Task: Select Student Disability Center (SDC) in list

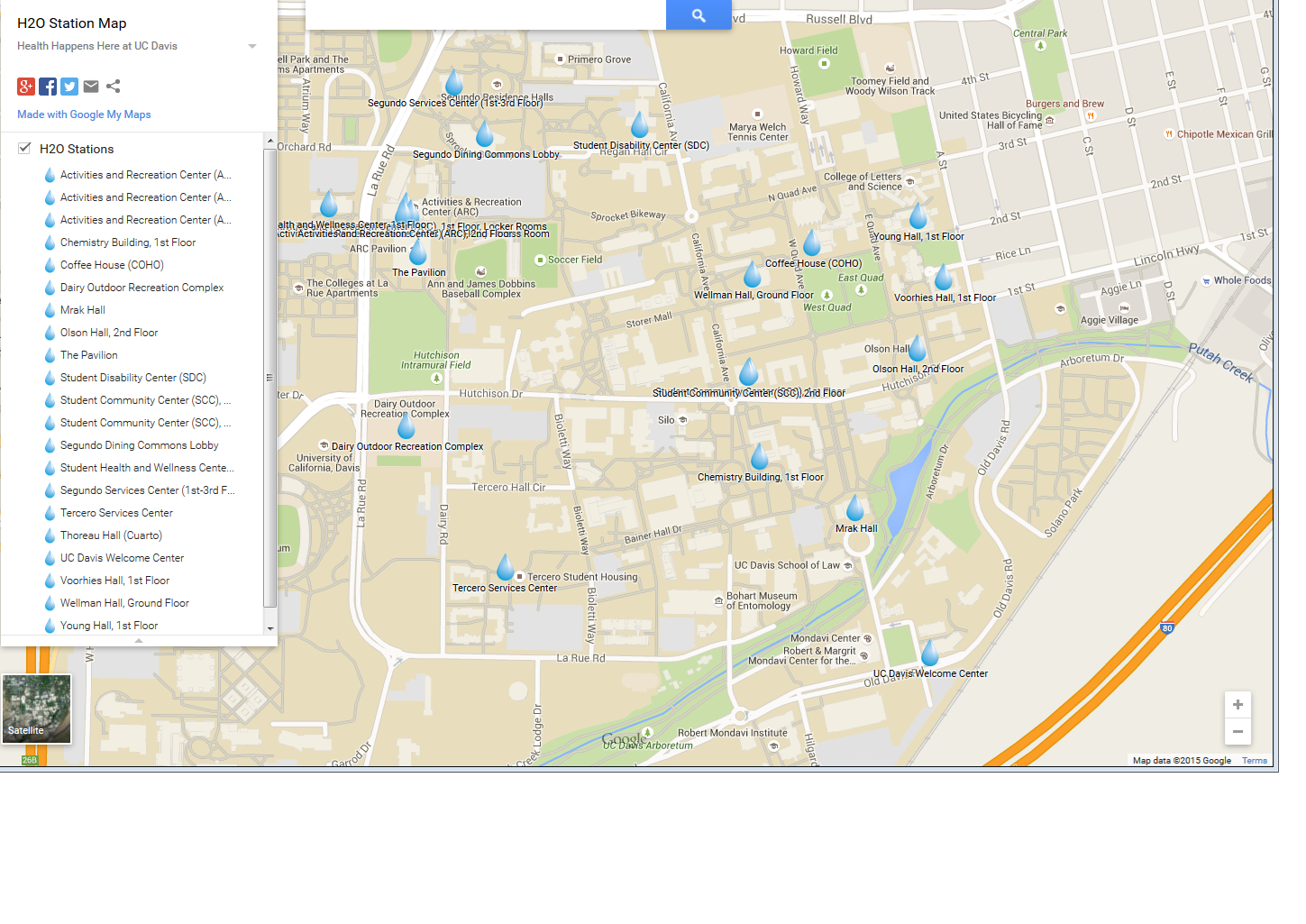Action: tap(133, 378)
